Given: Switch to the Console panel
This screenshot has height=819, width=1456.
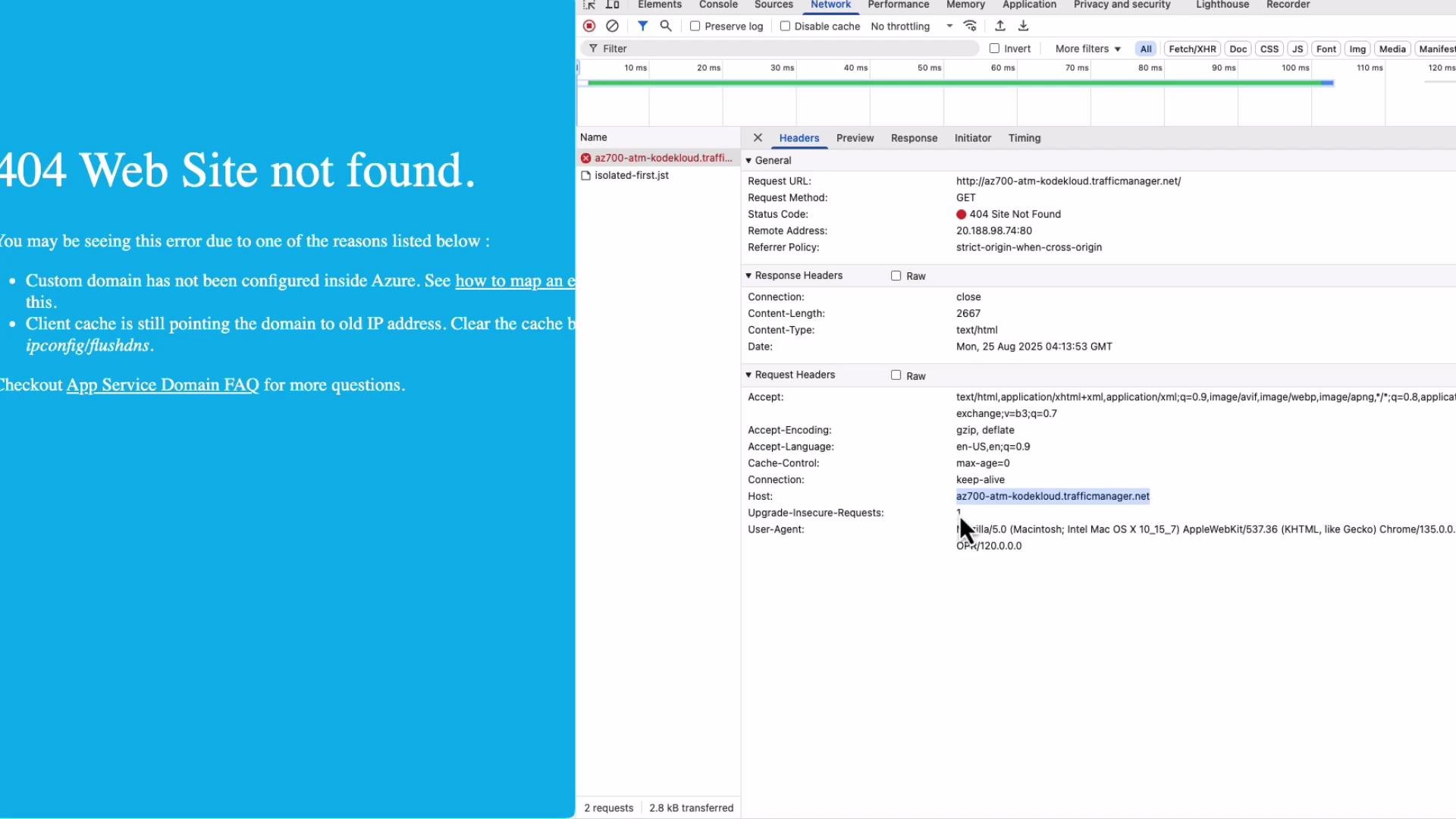Looking at the screenshot, I should (x=718, y=5).
